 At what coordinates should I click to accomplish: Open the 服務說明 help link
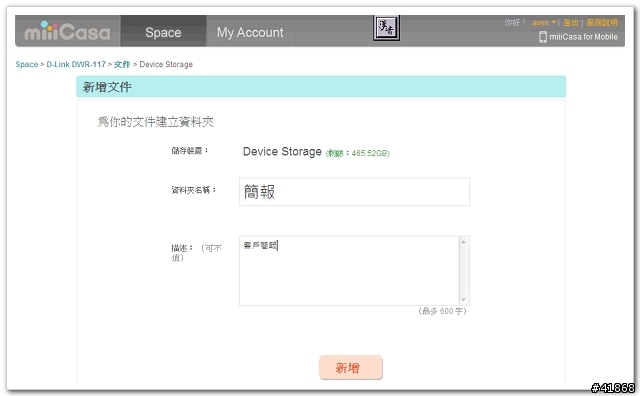[x=602, y=22]
